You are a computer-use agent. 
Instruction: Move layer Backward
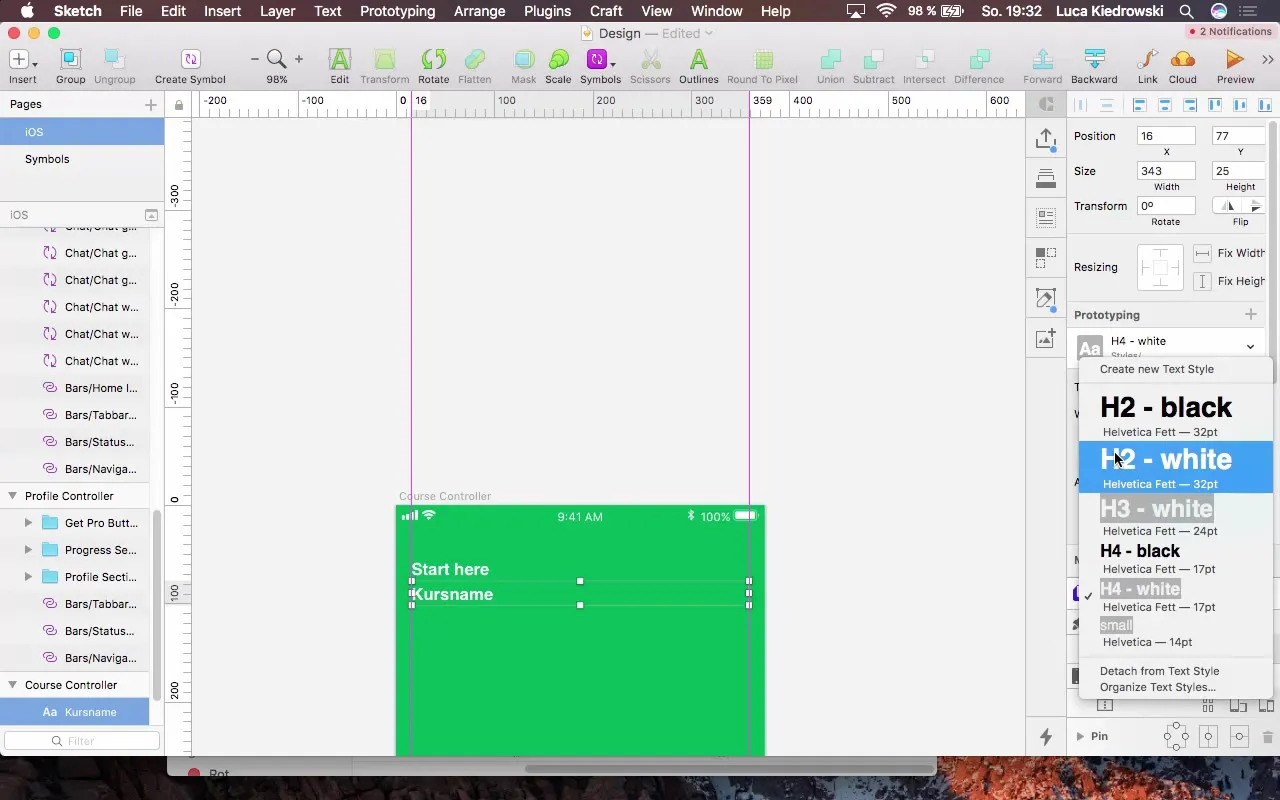1094,66
